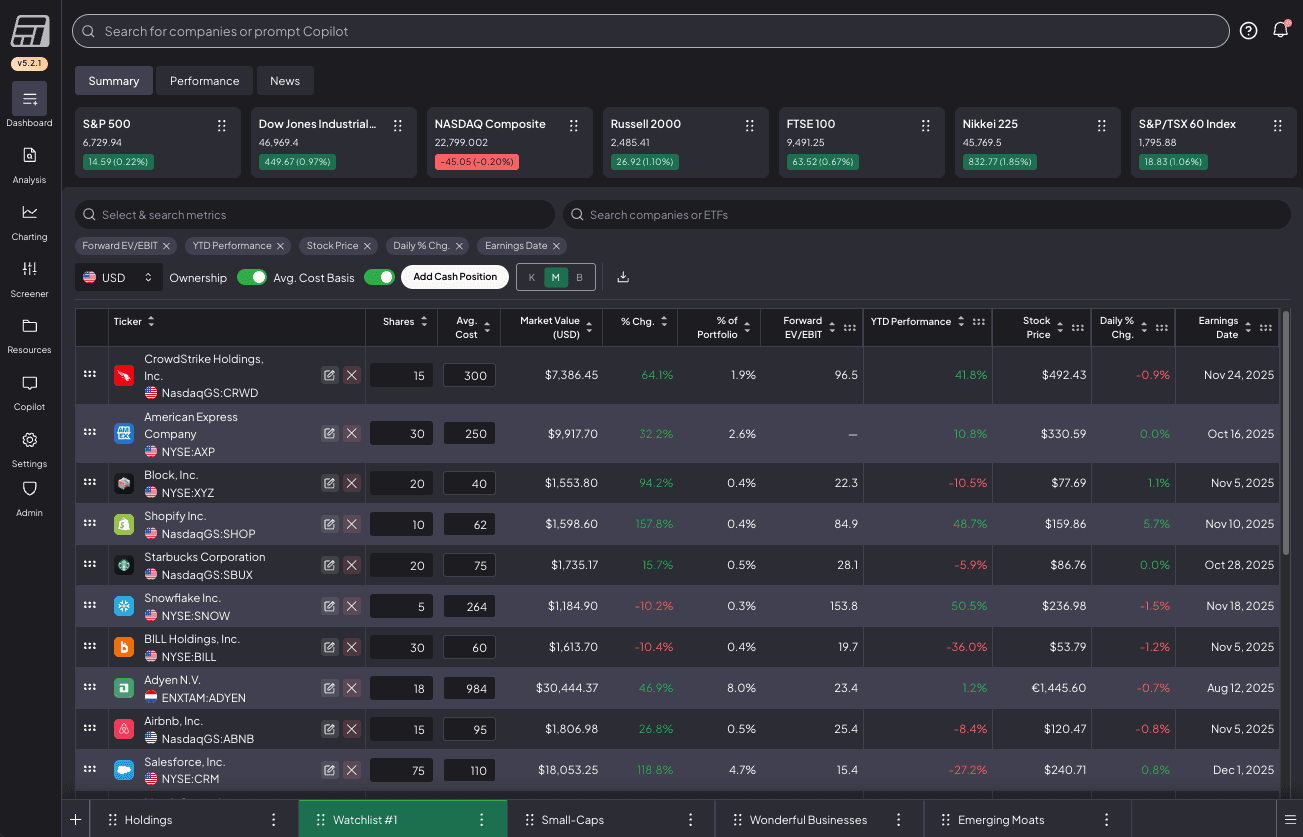Viewport: 1303px width, 837px height.
Task: Click the notifications bell icon
Action: click(x=1280, y=30)
